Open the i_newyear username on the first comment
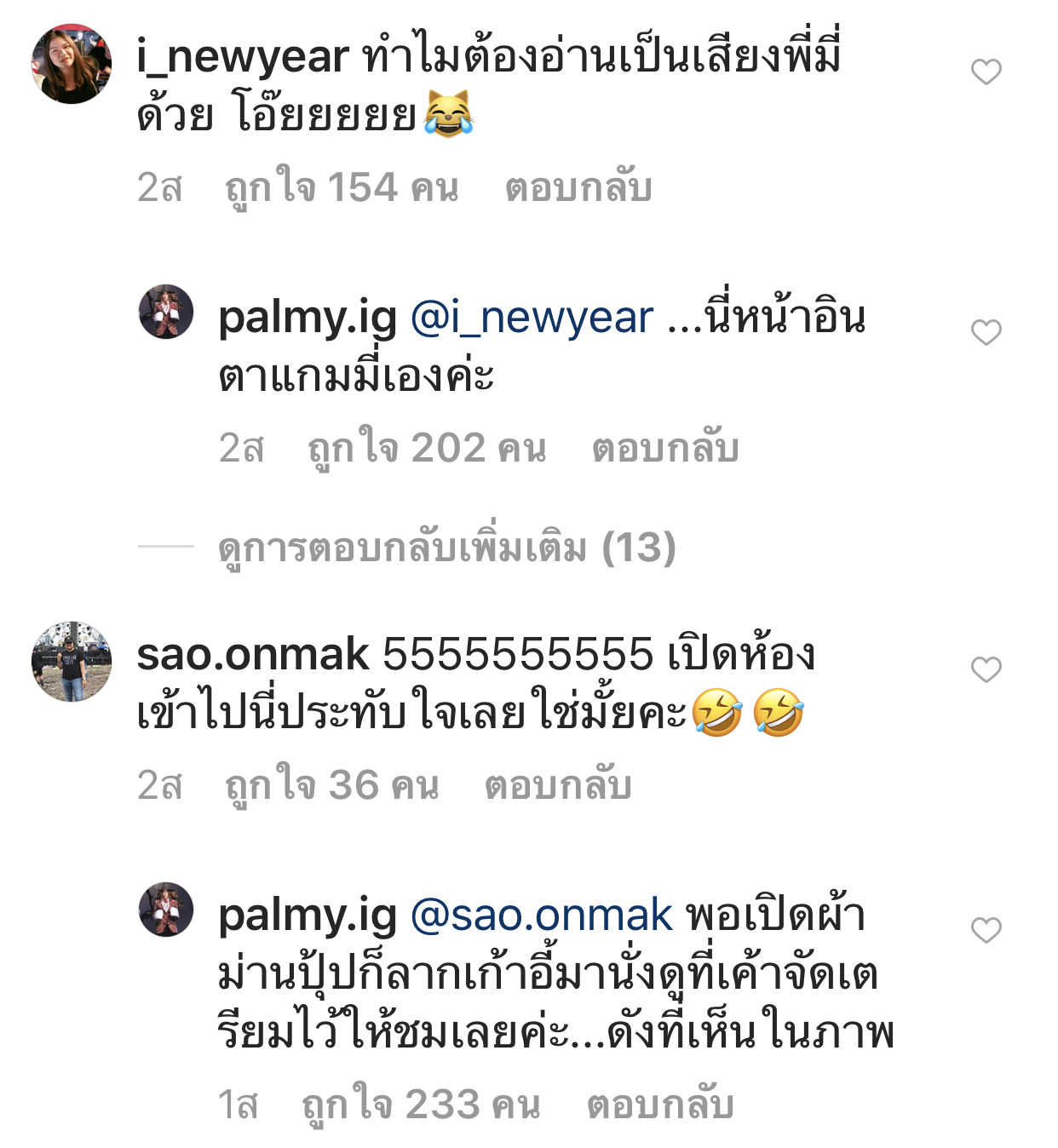This screenshot has width=1058, height=1148. coord(243,58)
